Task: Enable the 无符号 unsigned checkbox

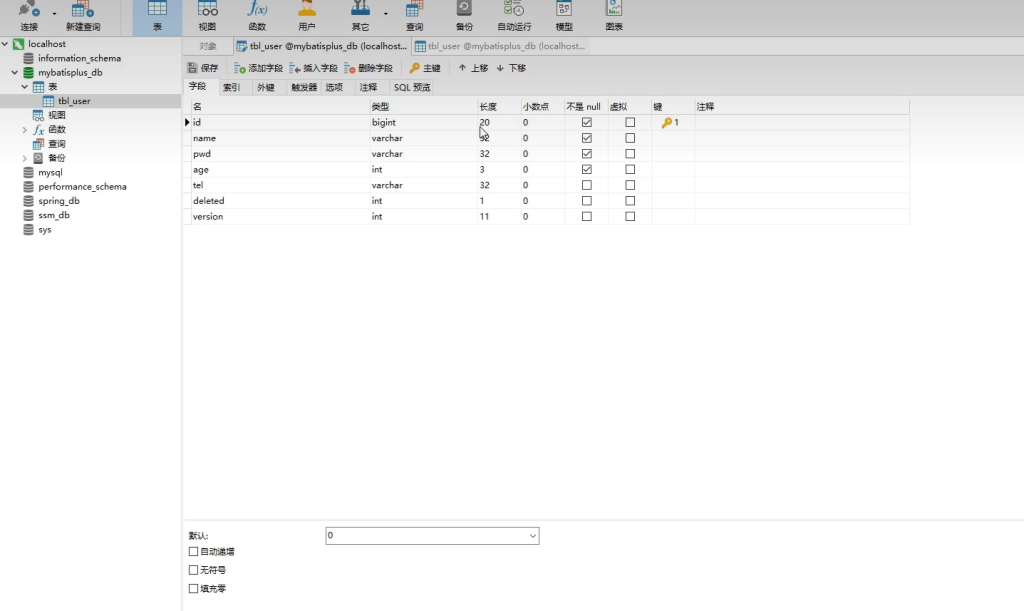Action: (x=194, y=570)
